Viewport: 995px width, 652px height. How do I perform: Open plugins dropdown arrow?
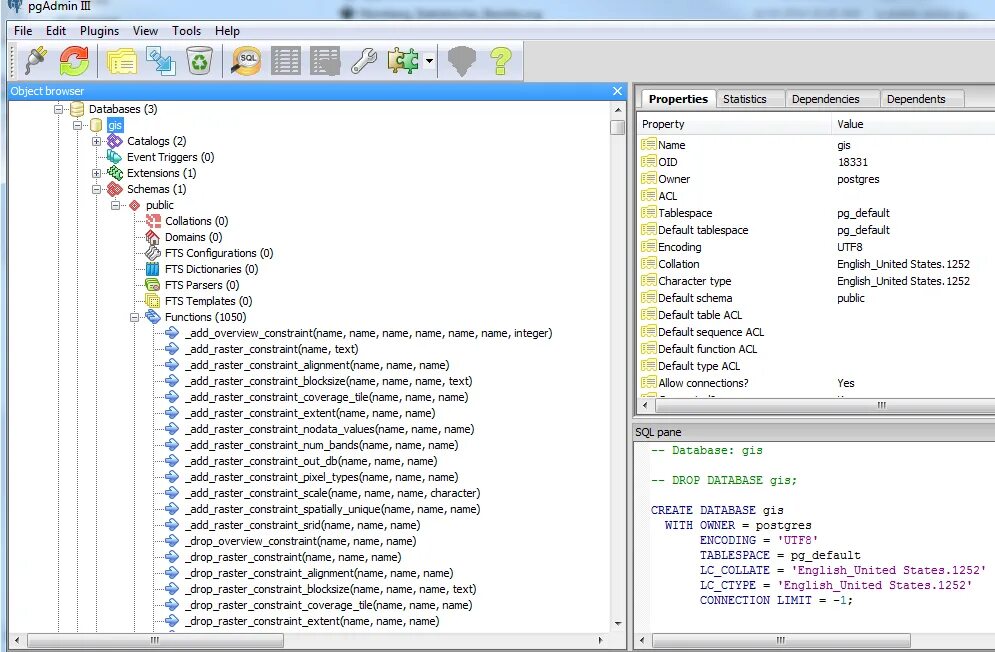(430, 61)
